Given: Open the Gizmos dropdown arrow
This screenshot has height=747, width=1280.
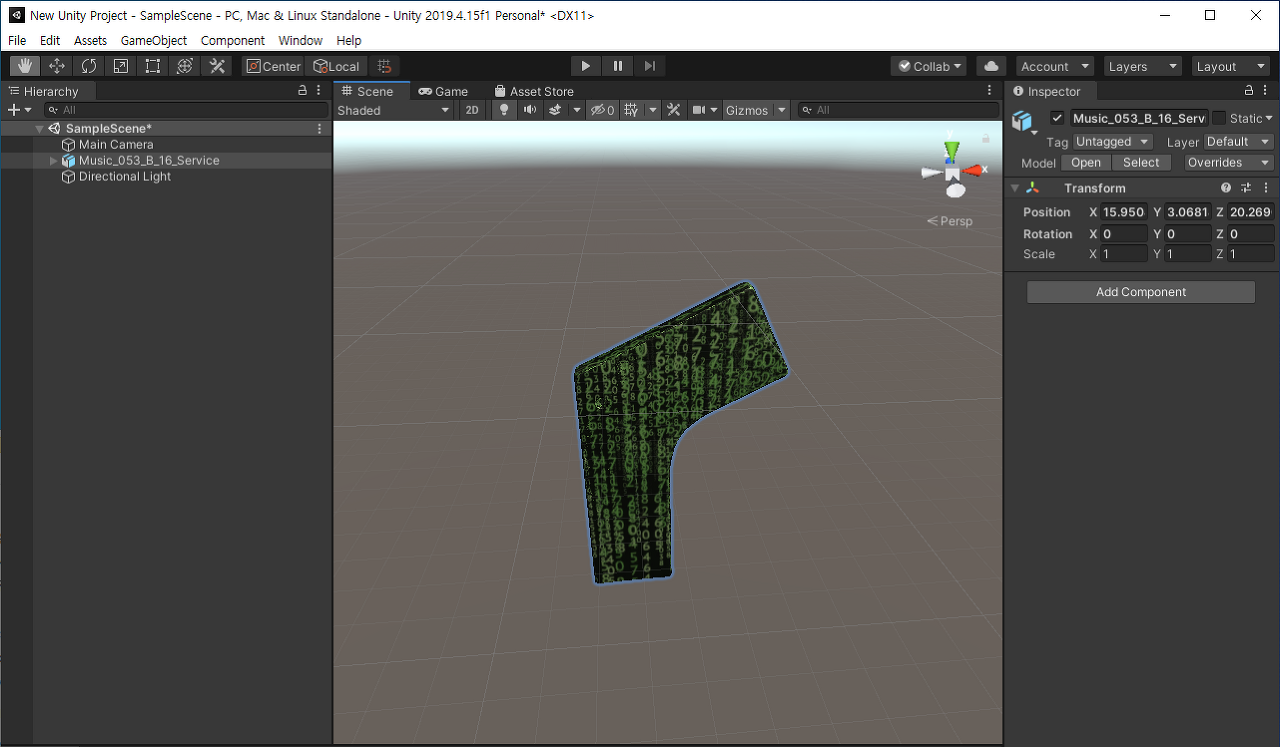Looking at the screenshot, I should tap(781, 110).
